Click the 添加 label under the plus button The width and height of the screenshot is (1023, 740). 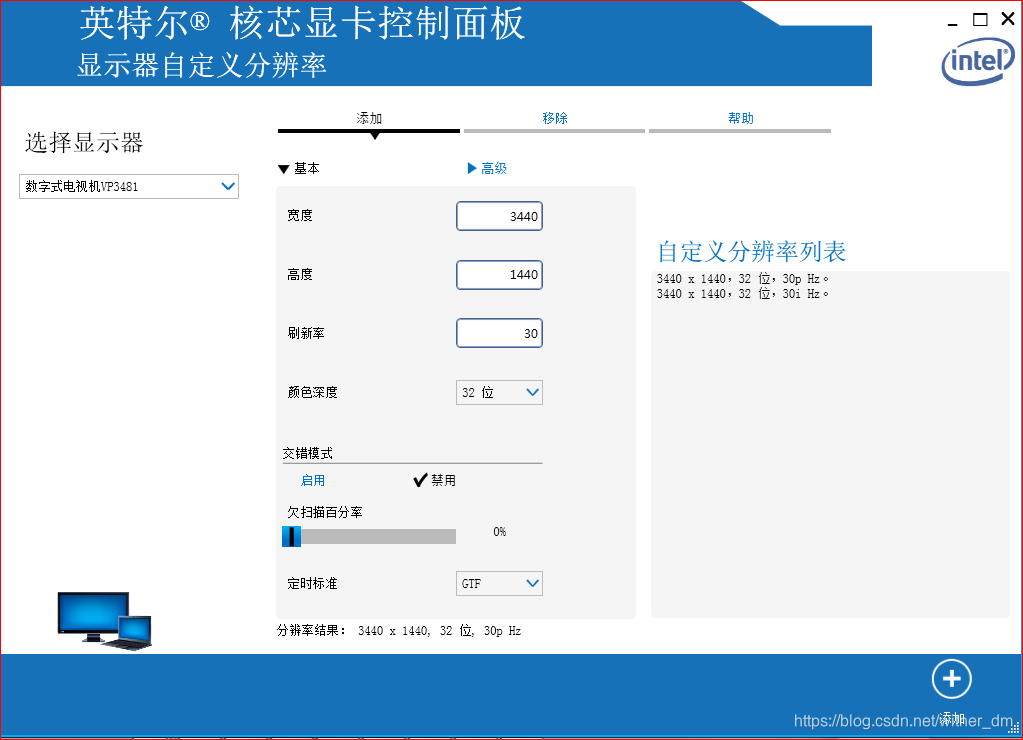pos(952,718)
